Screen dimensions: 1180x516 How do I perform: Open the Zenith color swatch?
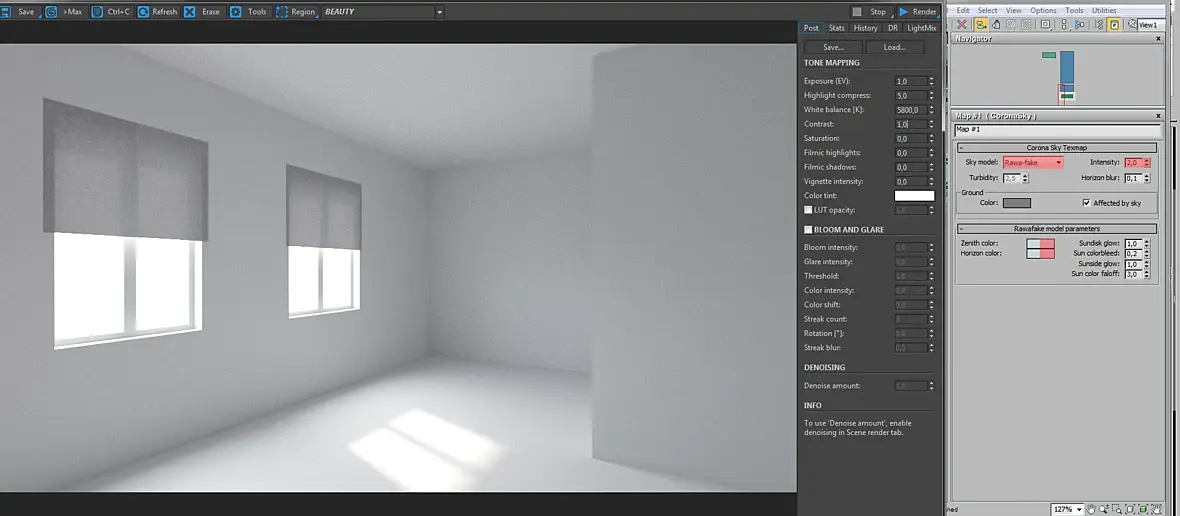[x=1041, y=244]
